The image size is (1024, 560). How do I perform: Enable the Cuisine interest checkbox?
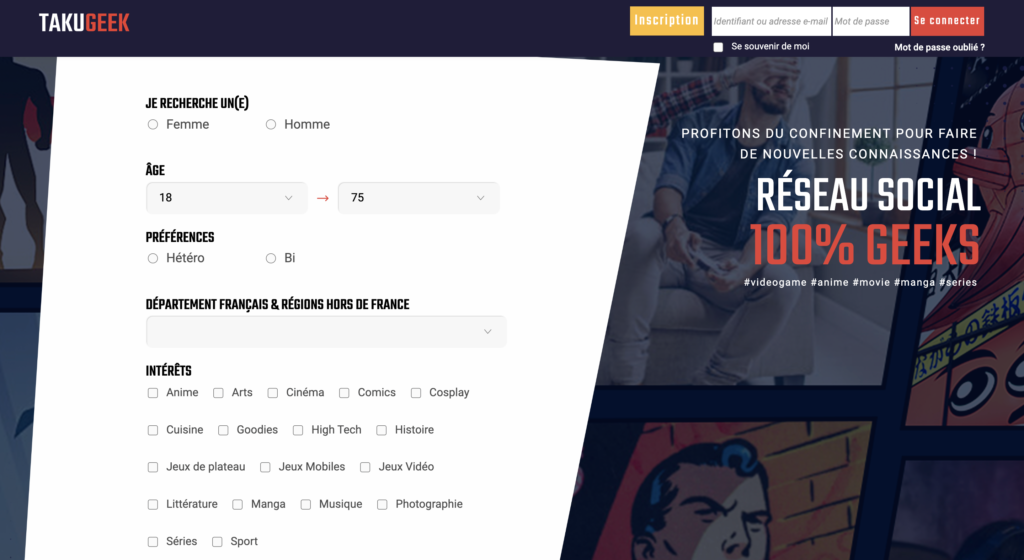point(153,430)
